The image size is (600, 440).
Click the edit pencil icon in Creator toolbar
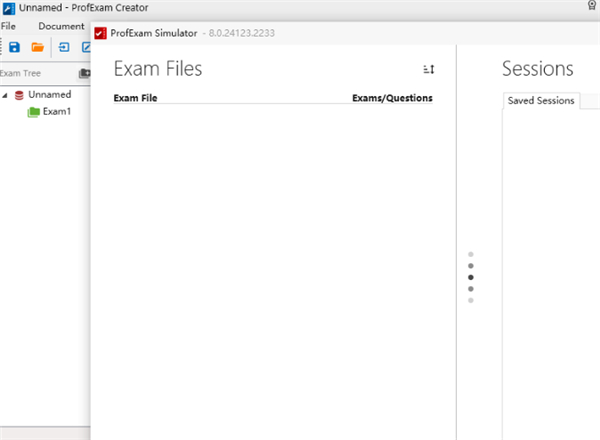[x=86, y=47]
